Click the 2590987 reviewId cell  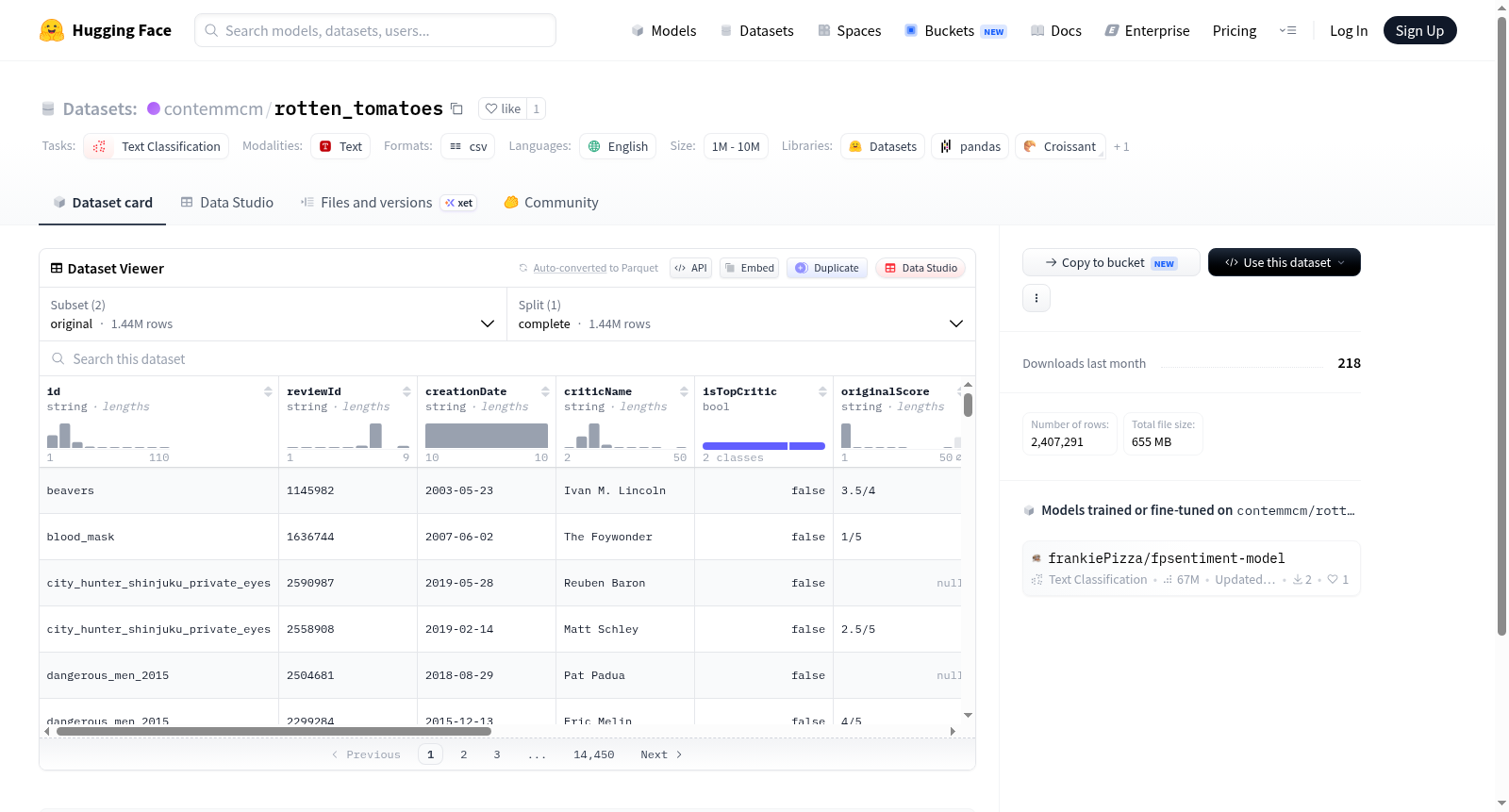(348, 583)
